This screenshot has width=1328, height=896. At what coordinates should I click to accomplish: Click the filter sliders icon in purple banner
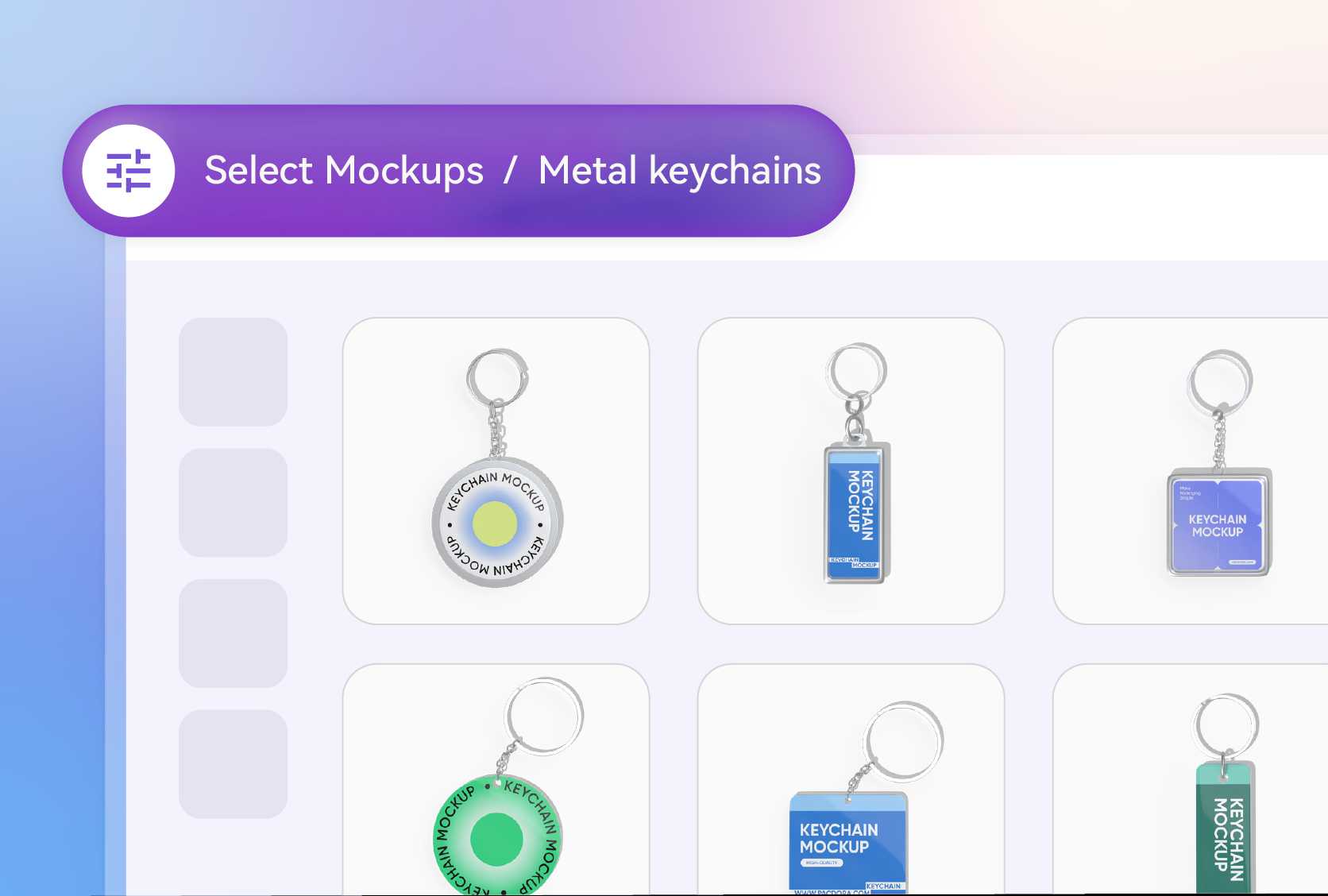(x=129, y=171)
